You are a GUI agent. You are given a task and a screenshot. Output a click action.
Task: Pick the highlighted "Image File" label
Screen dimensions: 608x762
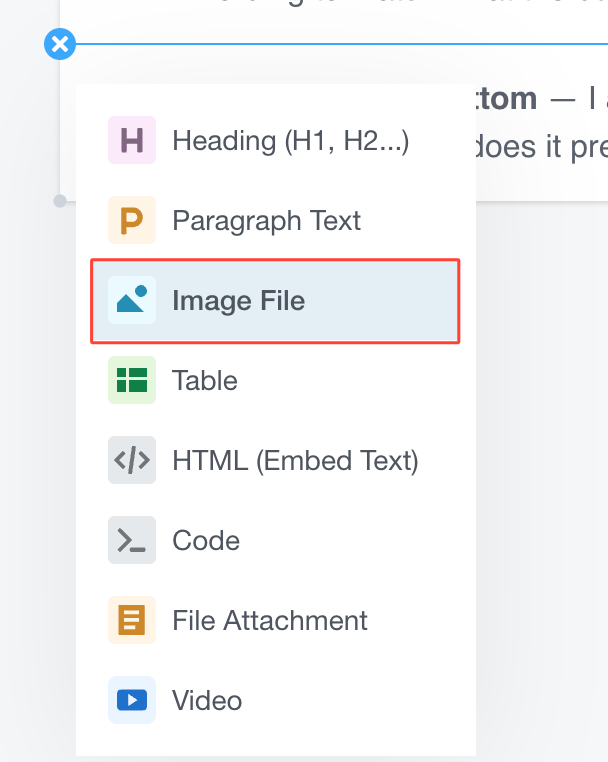(238, 300)
